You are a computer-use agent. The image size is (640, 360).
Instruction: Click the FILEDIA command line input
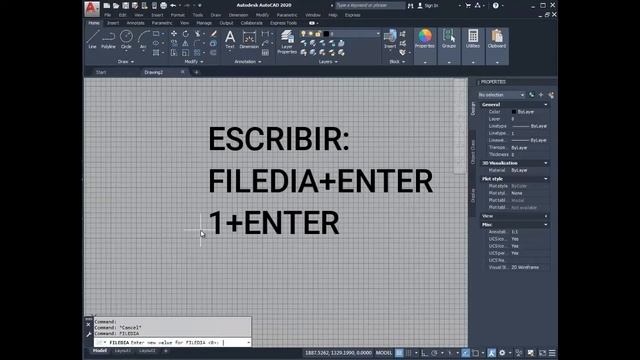click(x=173, y=342)
